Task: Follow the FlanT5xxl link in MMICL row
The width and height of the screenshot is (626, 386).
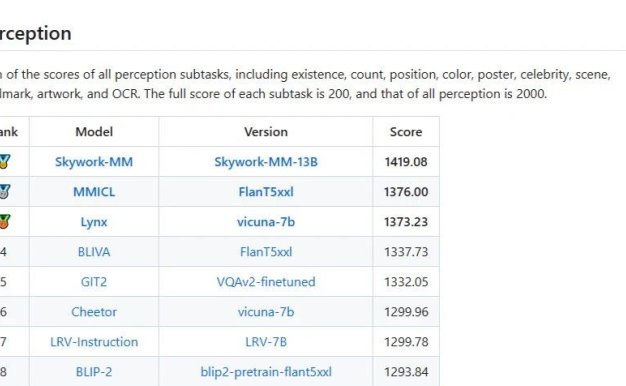Action: tap(266, 192)
